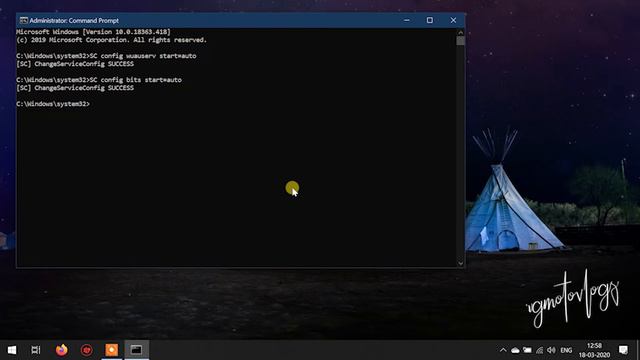Screen dimensions: 640x360
Task: Click the last 'C:\Windows\system32>' prompt line
Action: pyautogui.click(x=53, y=104)
